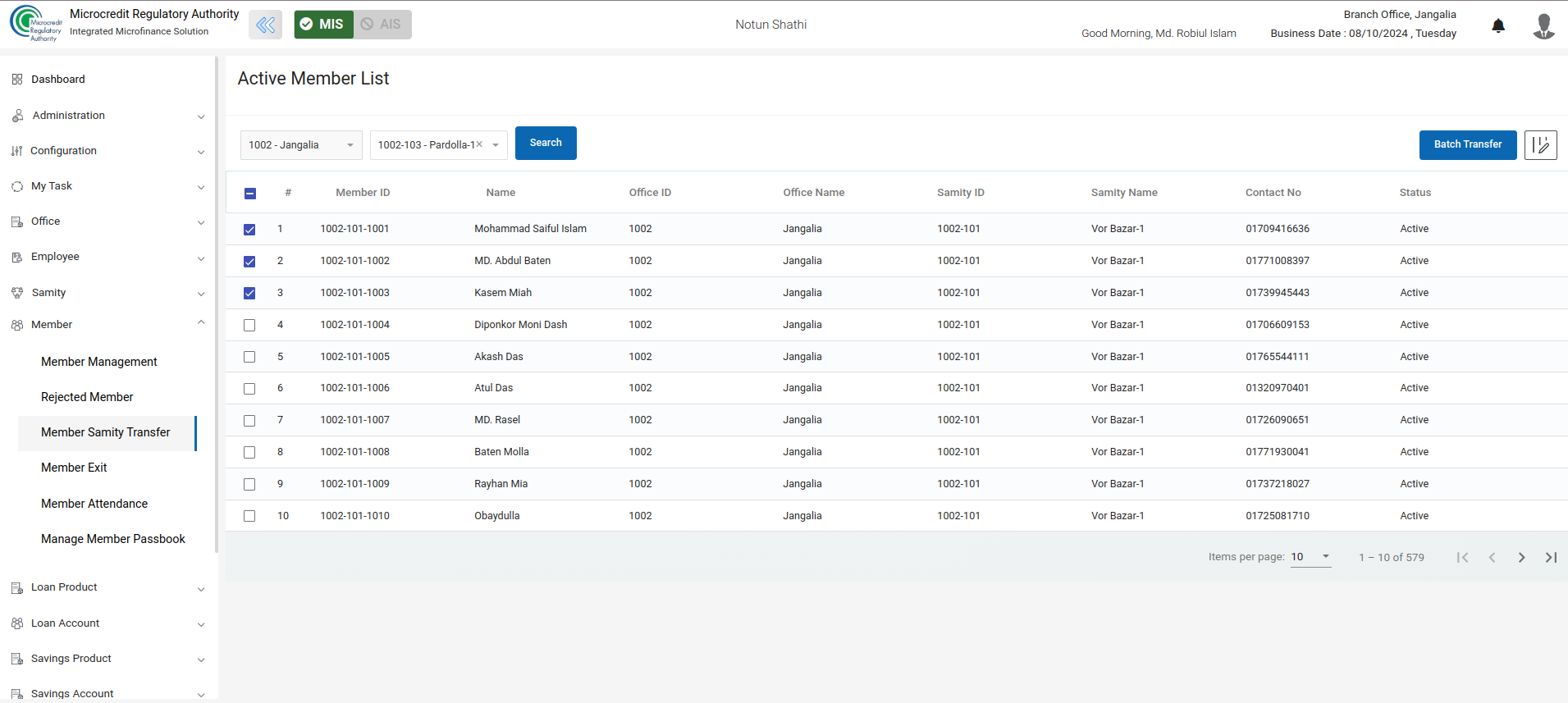Click the Batch Transfer button
Viewport: 1568px width, 703px height.
[1468, 144]
